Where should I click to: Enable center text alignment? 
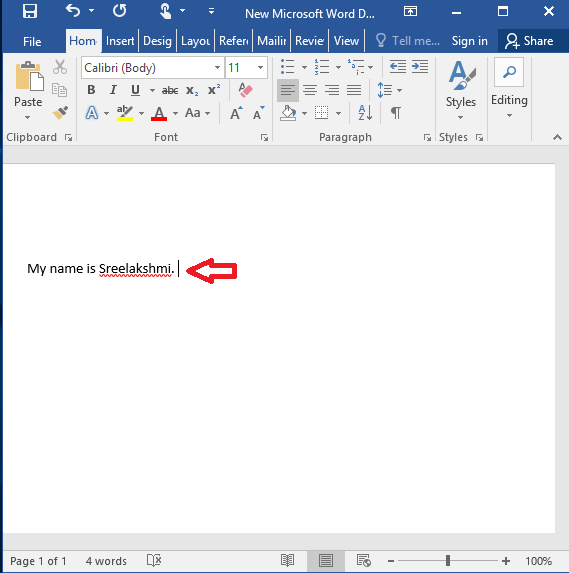(310, 90)
